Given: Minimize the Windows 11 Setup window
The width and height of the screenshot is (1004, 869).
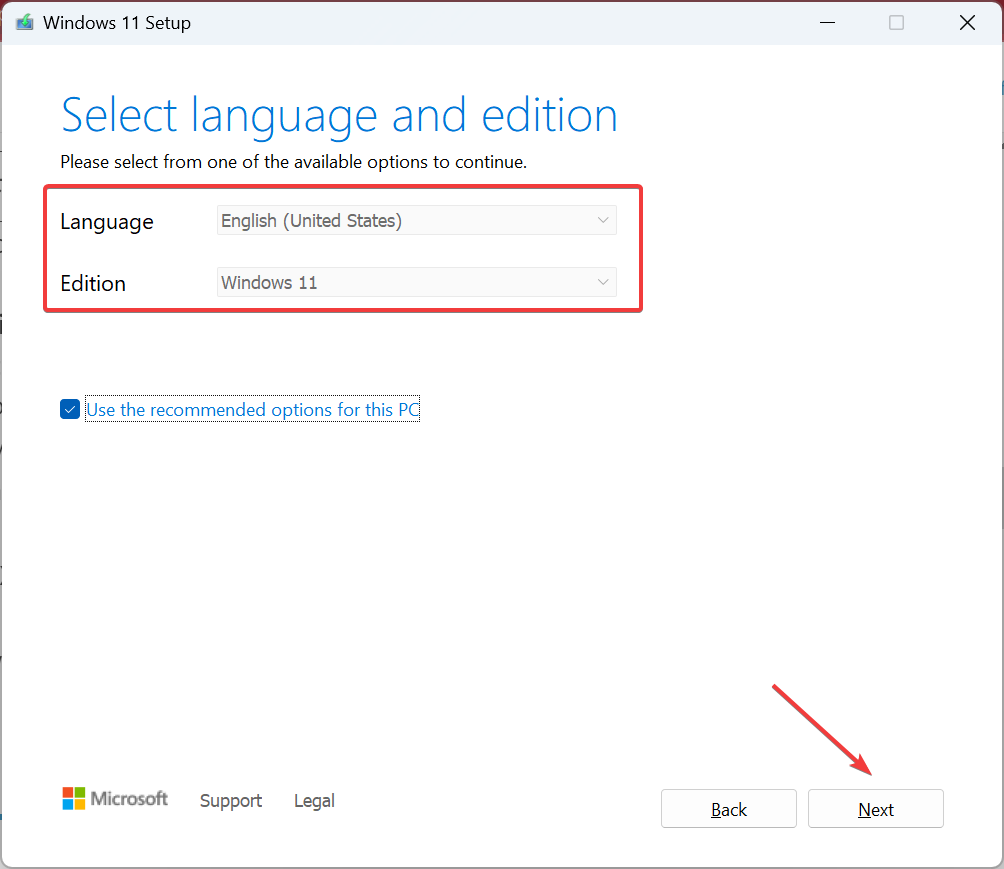Looking at the screenshot, I should pyautogui.click(x=825, y=22).
